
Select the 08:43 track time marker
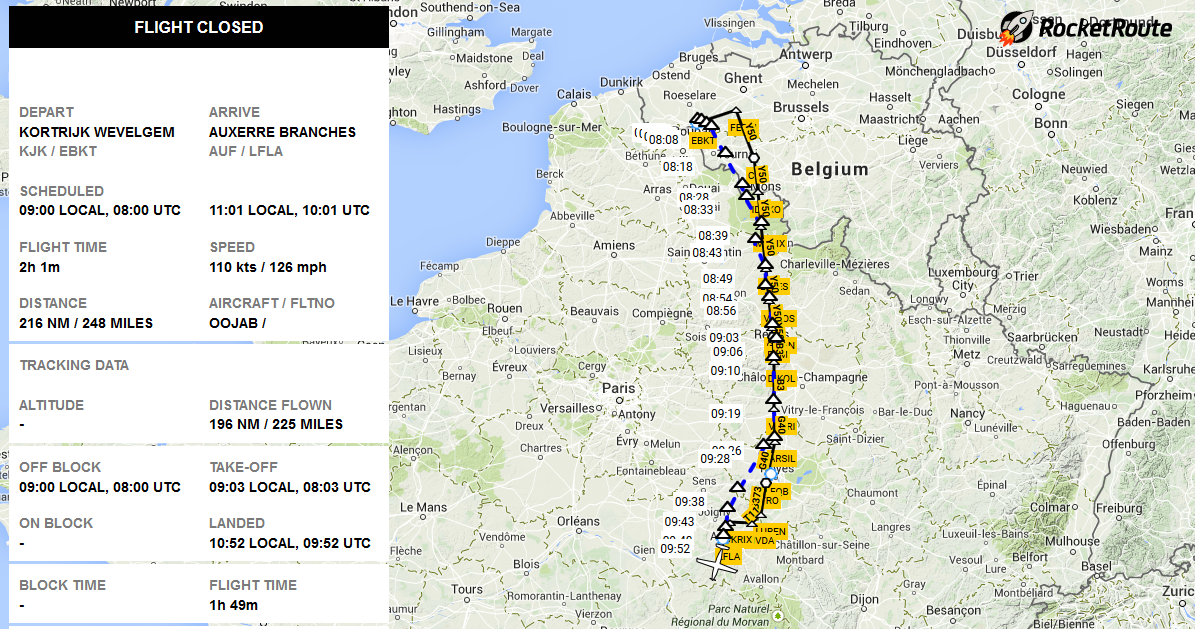tap(706, 252)
